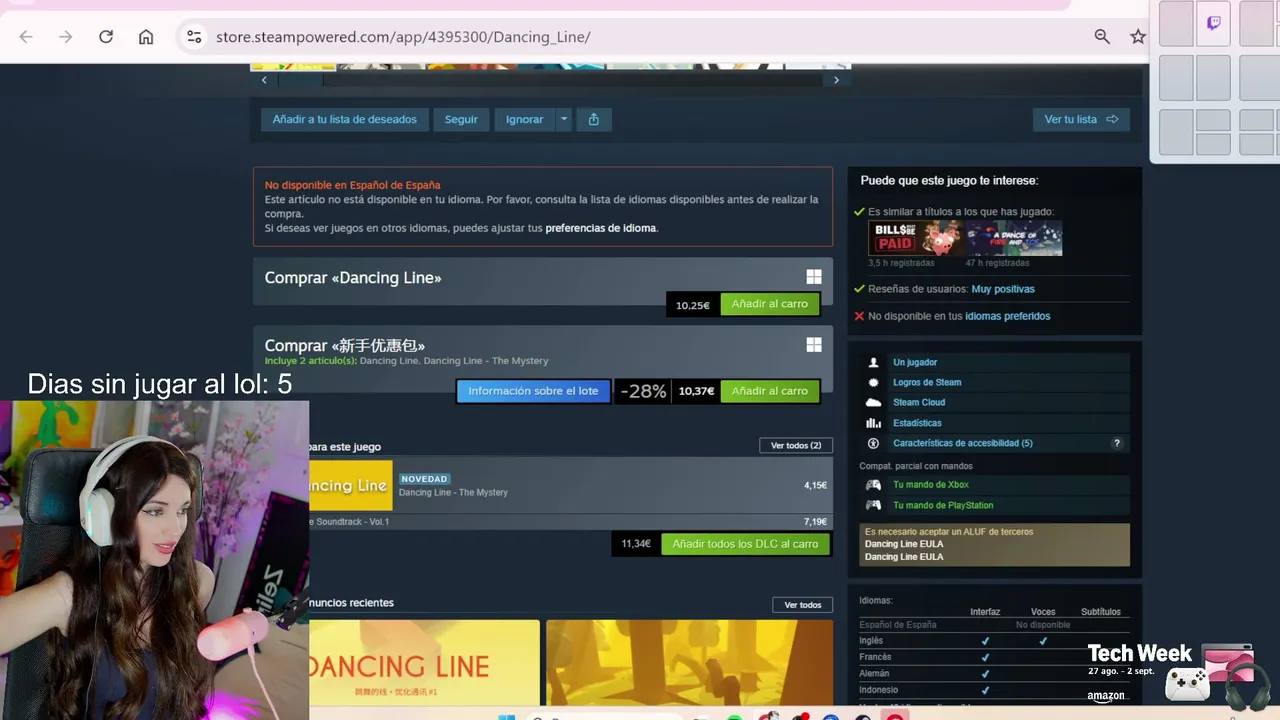The width and height of the screenshot is (1280, 720).
Task: Open the Steam app in the taskbar
Action: coord(862,717)
